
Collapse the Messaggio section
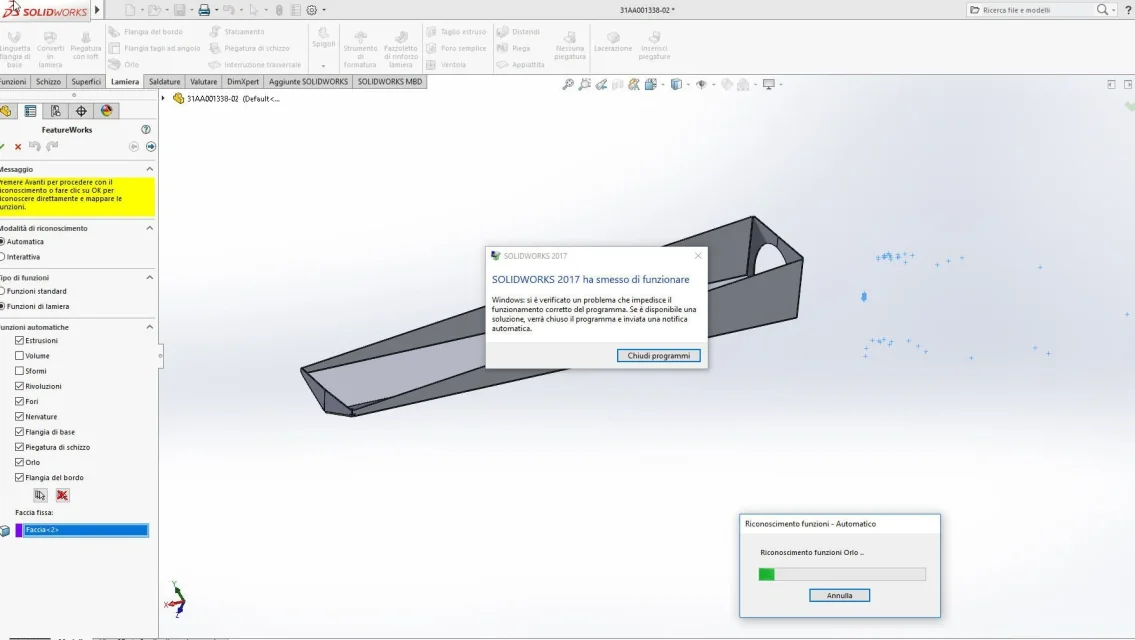(x=150, y=169)
